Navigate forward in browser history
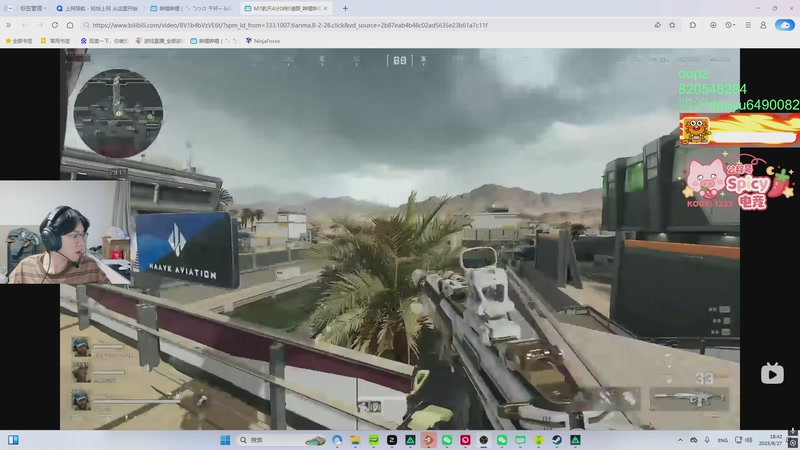The image size is (800, 450). [x=39, y=24]
